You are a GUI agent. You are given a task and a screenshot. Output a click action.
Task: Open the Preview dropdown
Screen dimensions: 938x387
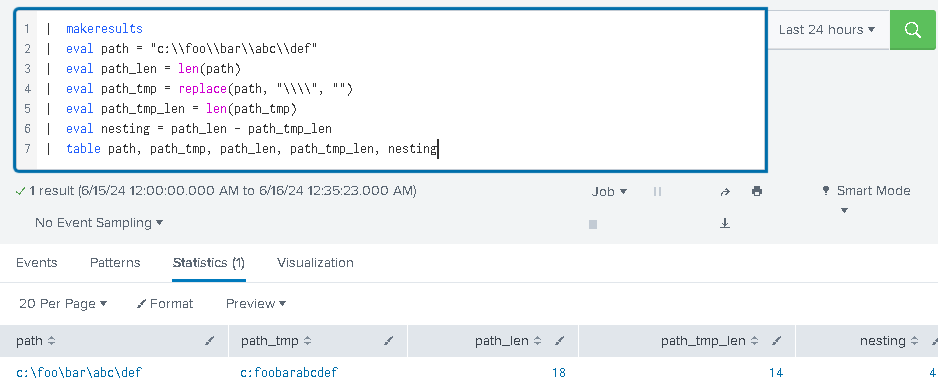(256, 304)
